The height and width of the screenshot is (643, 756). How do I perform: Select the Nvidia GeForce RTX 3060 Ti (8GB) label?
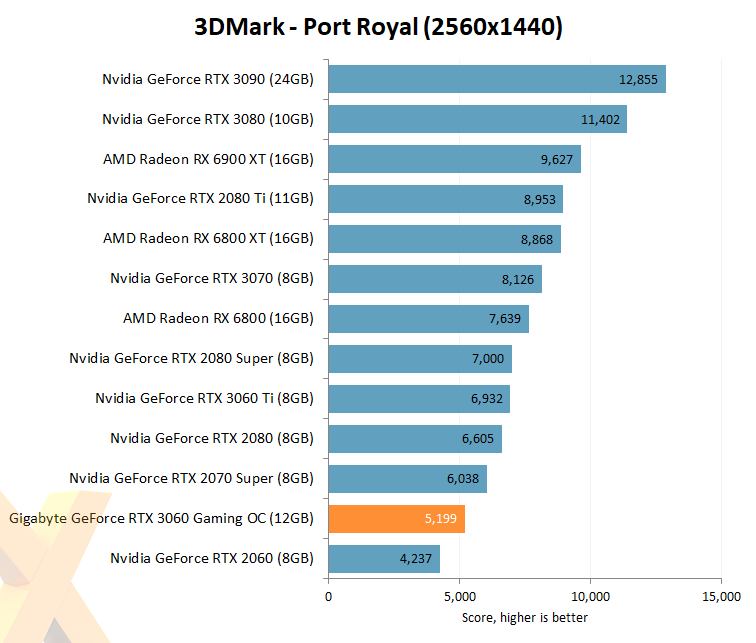click(x=204, y=398)
